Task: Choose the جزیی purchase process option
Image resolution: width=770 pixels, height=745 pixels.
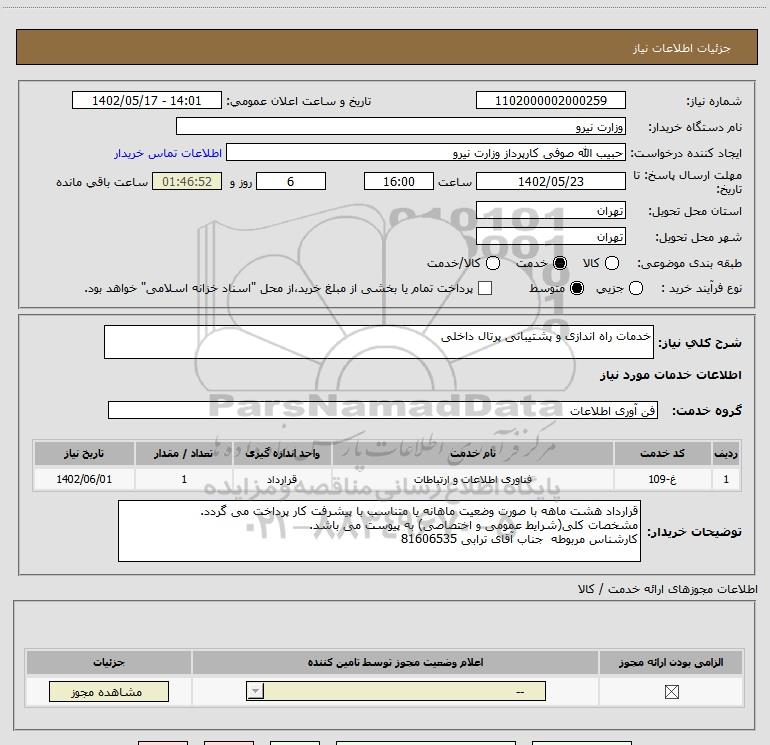Action: click(x=635, y=288)
